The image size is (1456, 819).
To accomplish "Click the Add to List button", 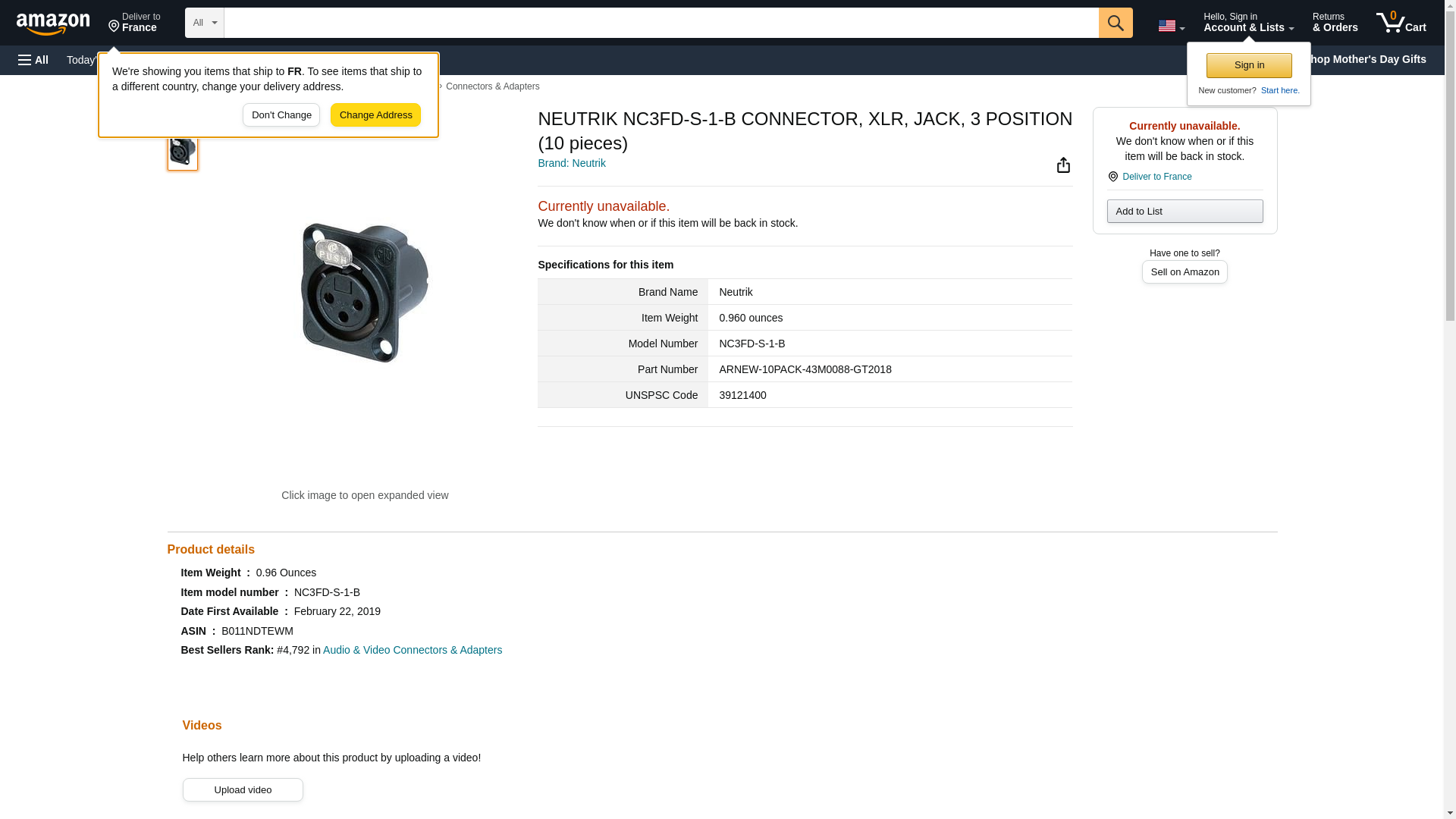I will pyautogui.click(x=1185, y=212).
